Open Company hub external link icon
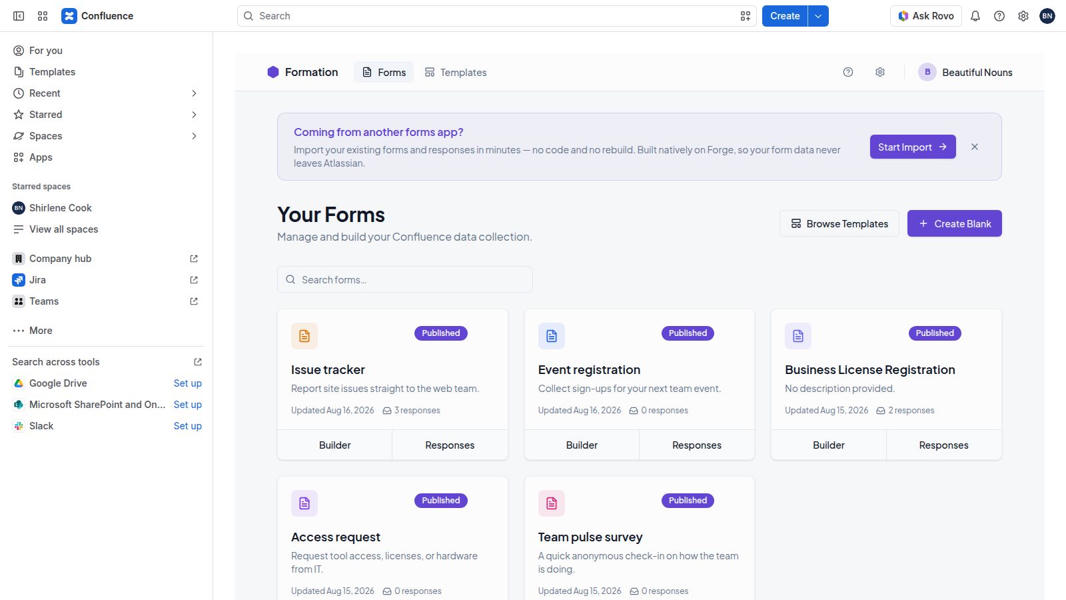 pos(194,258)
